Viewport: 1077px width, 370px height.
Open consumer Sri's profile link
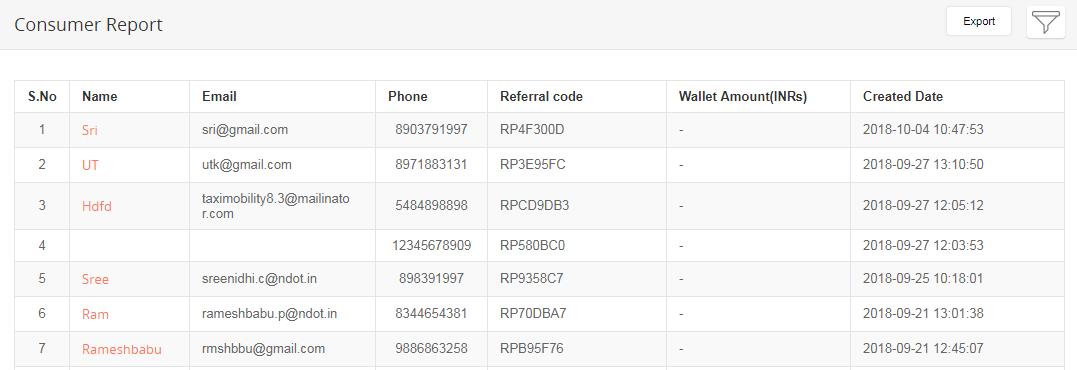click(90, 130)
